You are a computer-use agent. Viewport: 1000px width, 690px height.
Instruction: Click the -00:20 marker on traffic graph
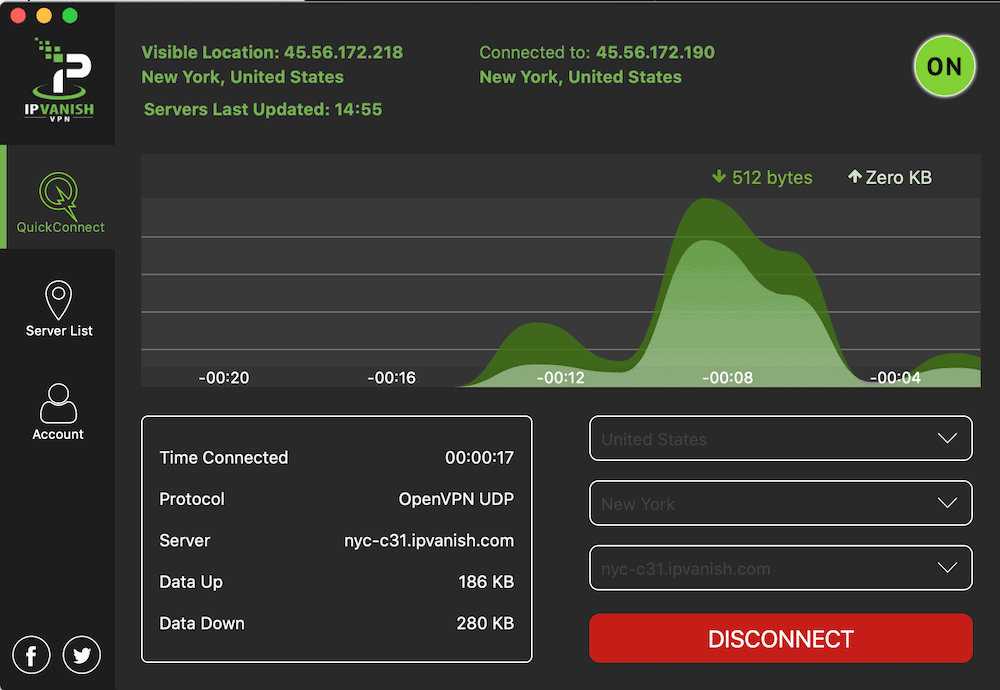click(223, 378)
